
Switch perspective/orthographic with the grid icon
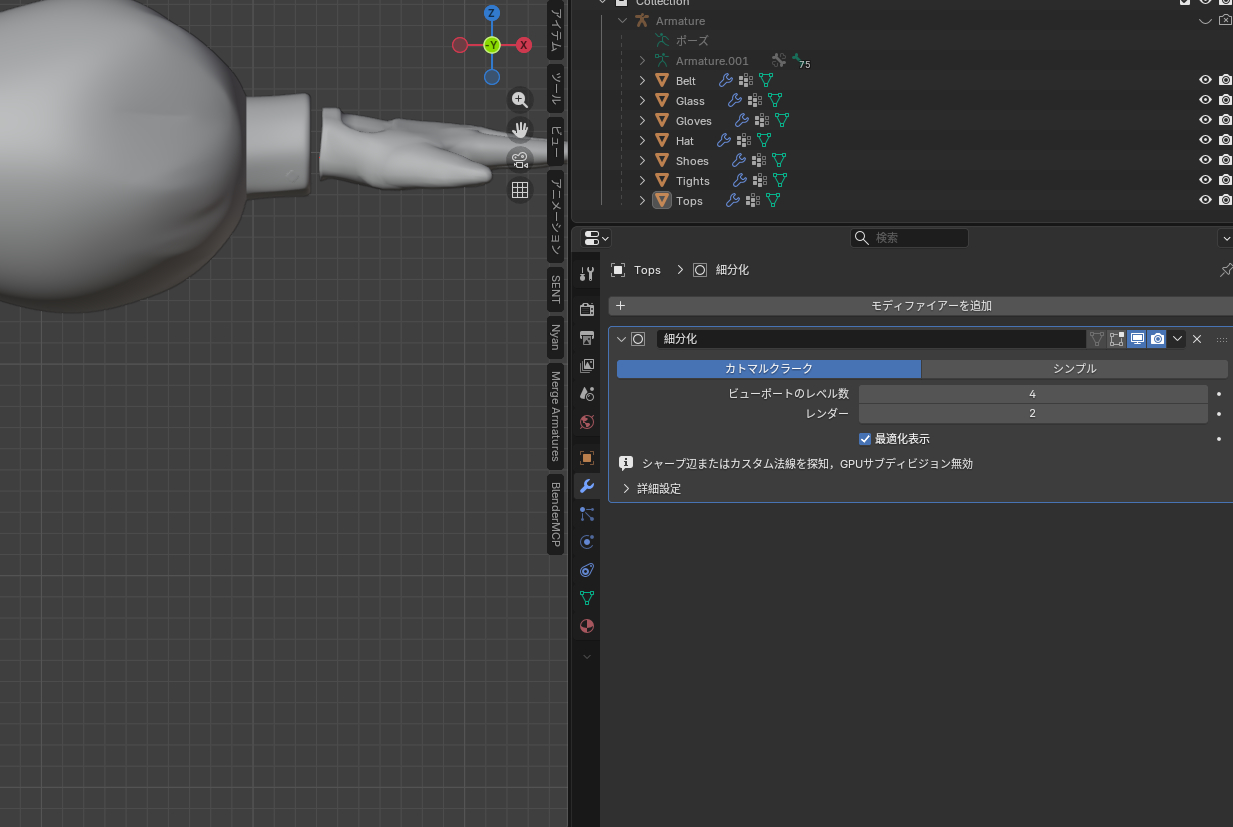[520, 190]
